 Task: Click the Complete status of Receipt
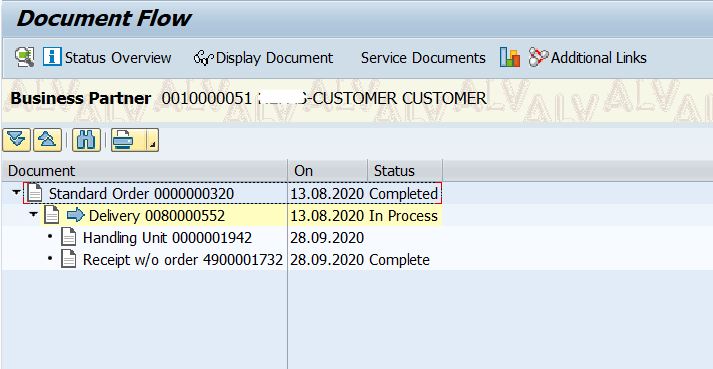click(x=399, y=260)
